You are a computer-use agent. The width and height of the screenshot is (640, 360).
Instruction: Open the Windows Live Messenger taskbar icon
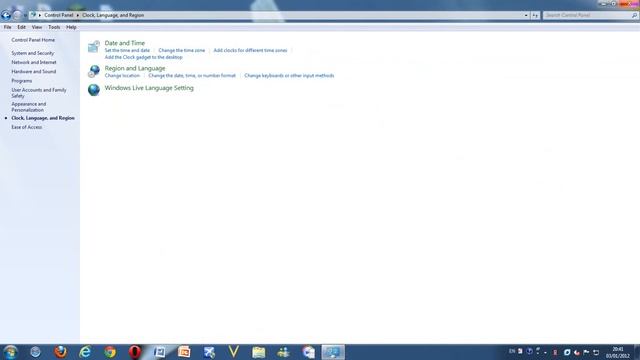pyautogui.click(x=283, y=352)
